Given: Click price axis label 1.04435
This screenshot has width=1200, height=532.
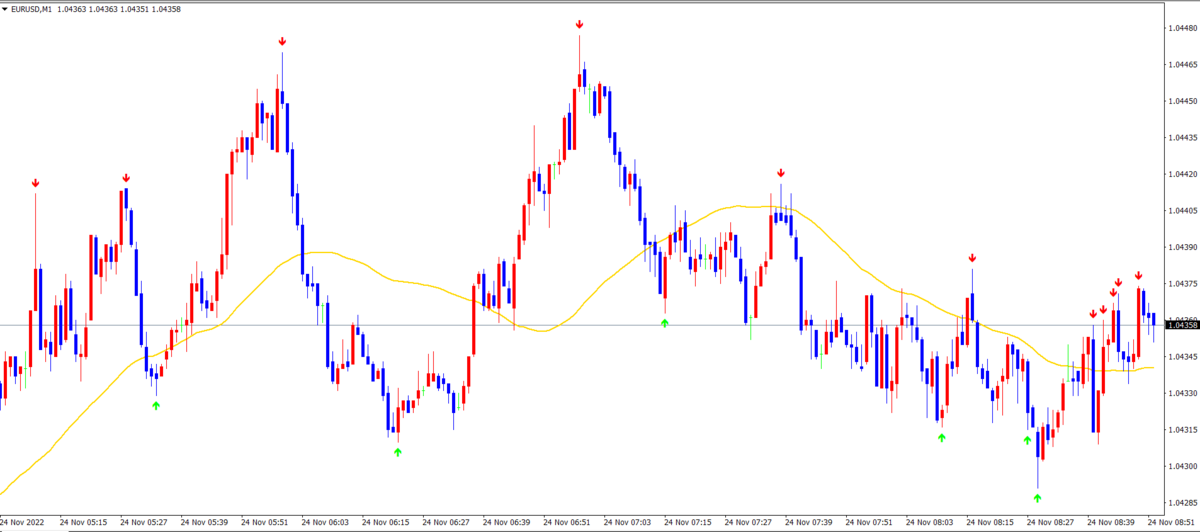Looking at the screenshot, I should tap(1181, 137).
